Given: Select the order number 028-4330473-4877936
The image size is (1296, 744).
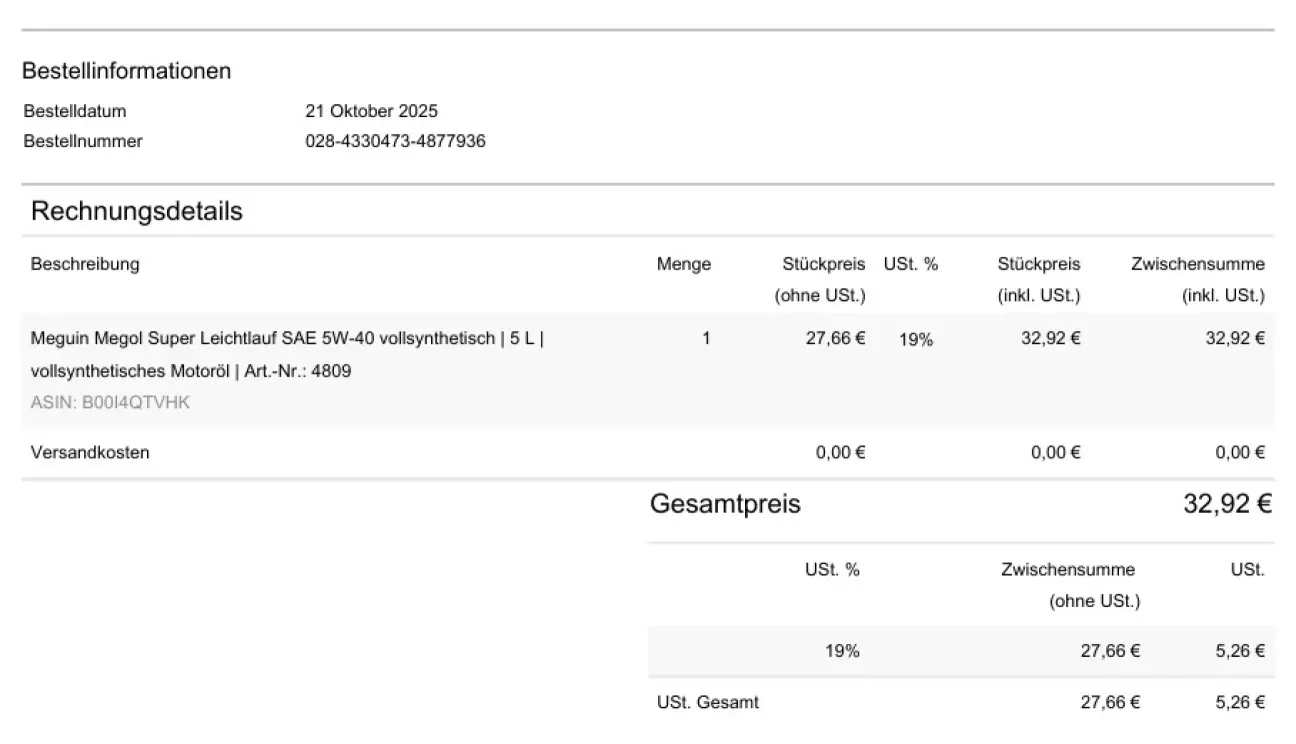Looking at the screenshot, I should click(x=395, y=141).
